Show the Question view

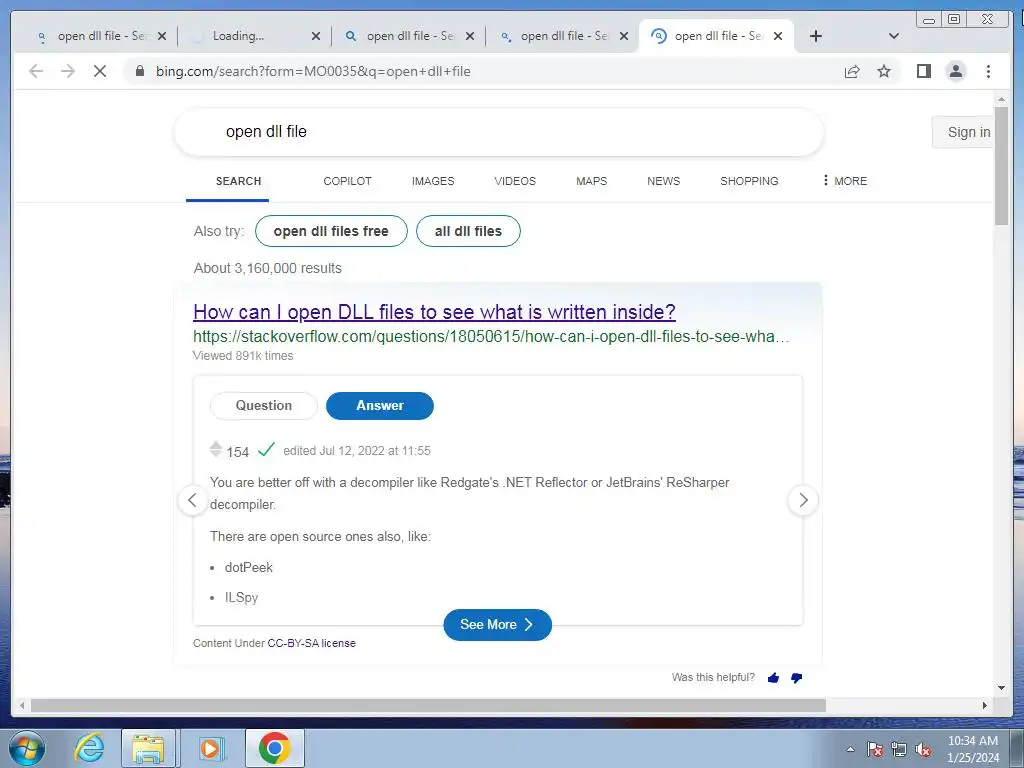pyautogui.click(x=264, y=406)
